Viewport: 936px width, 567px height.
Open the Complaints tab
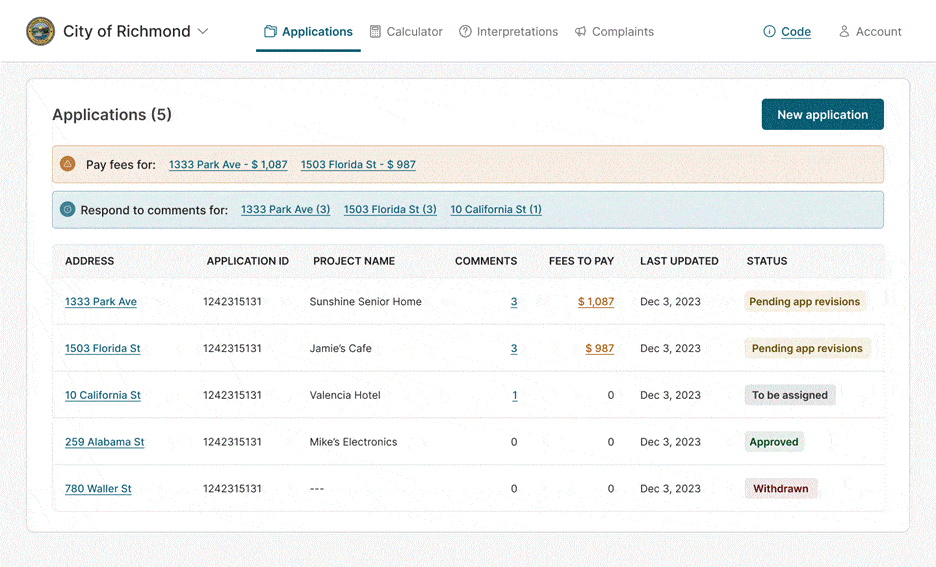click(614, 32)
